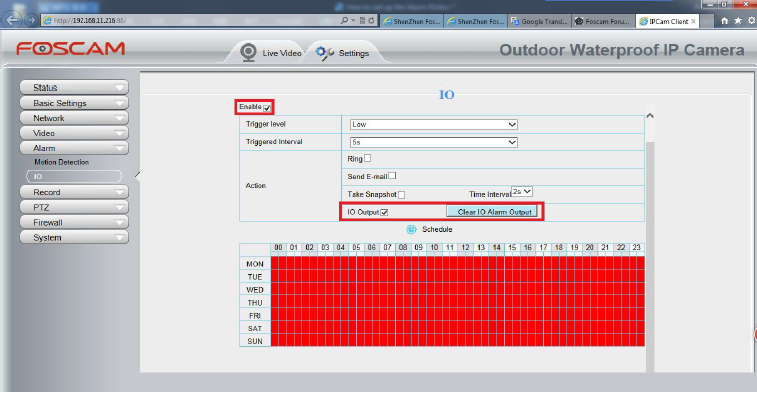Viewport: 757px width, 393px height.
Task: Click the Foscam logo
Action: (70, 48)
